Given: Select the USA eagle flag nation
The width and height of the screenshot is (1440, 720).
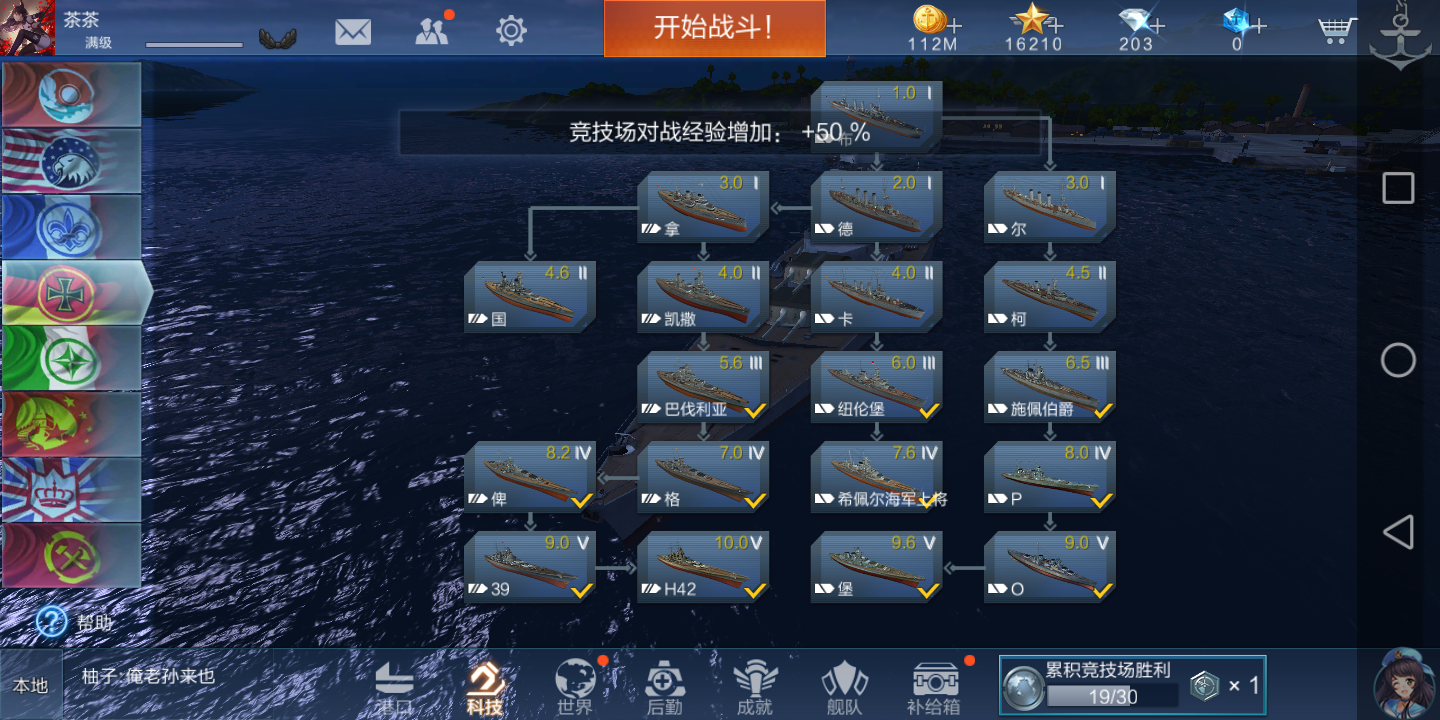Looking at the screenshot, I should 71,161.
